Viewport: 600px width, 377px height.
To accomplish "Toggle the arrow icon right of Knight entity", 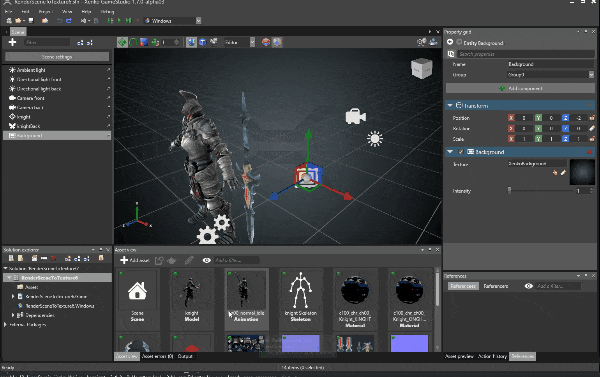I will (108, 117).
